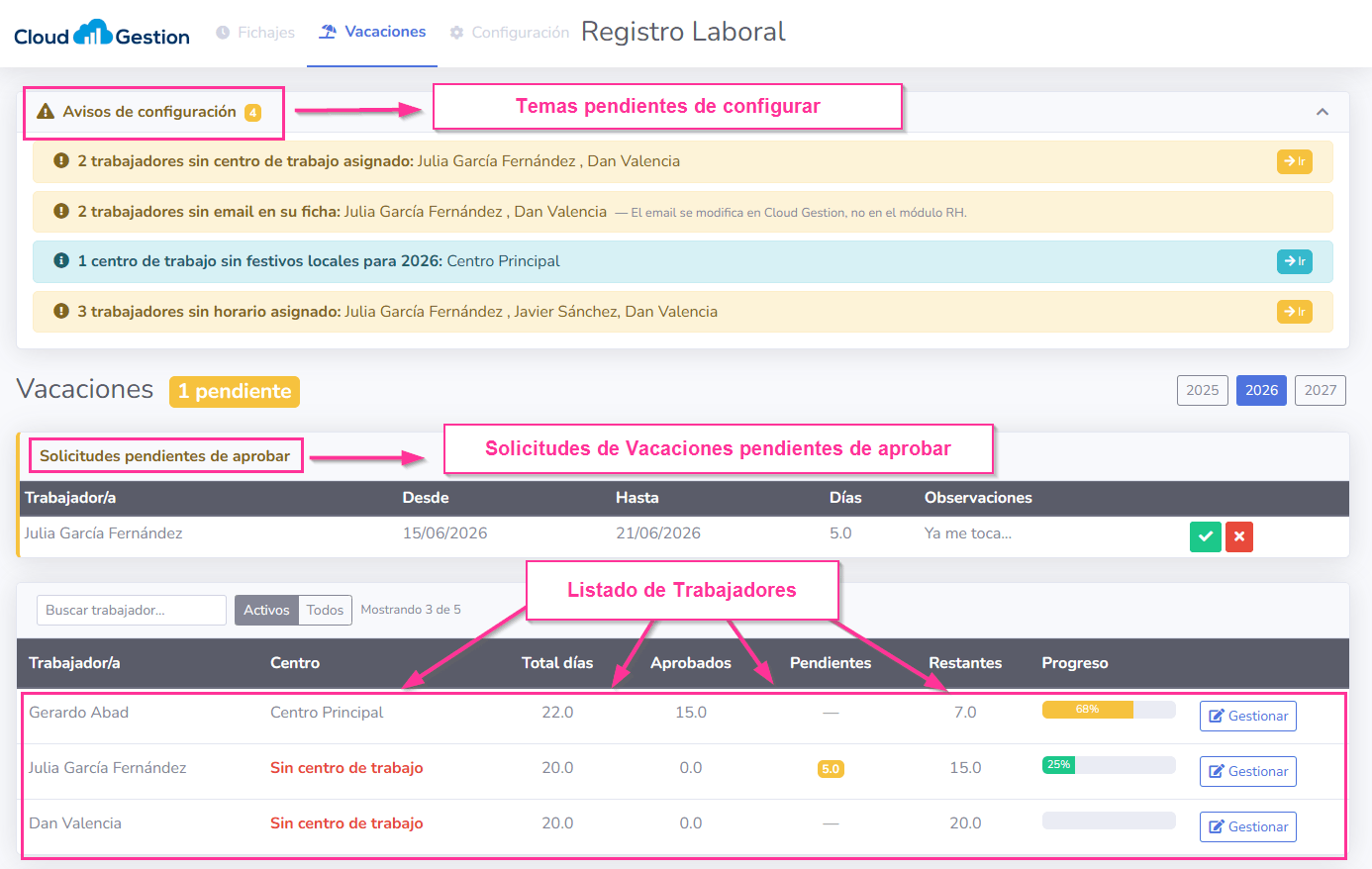Click Julia García Fernández's 25% progress bar

tap(1109, 765)
